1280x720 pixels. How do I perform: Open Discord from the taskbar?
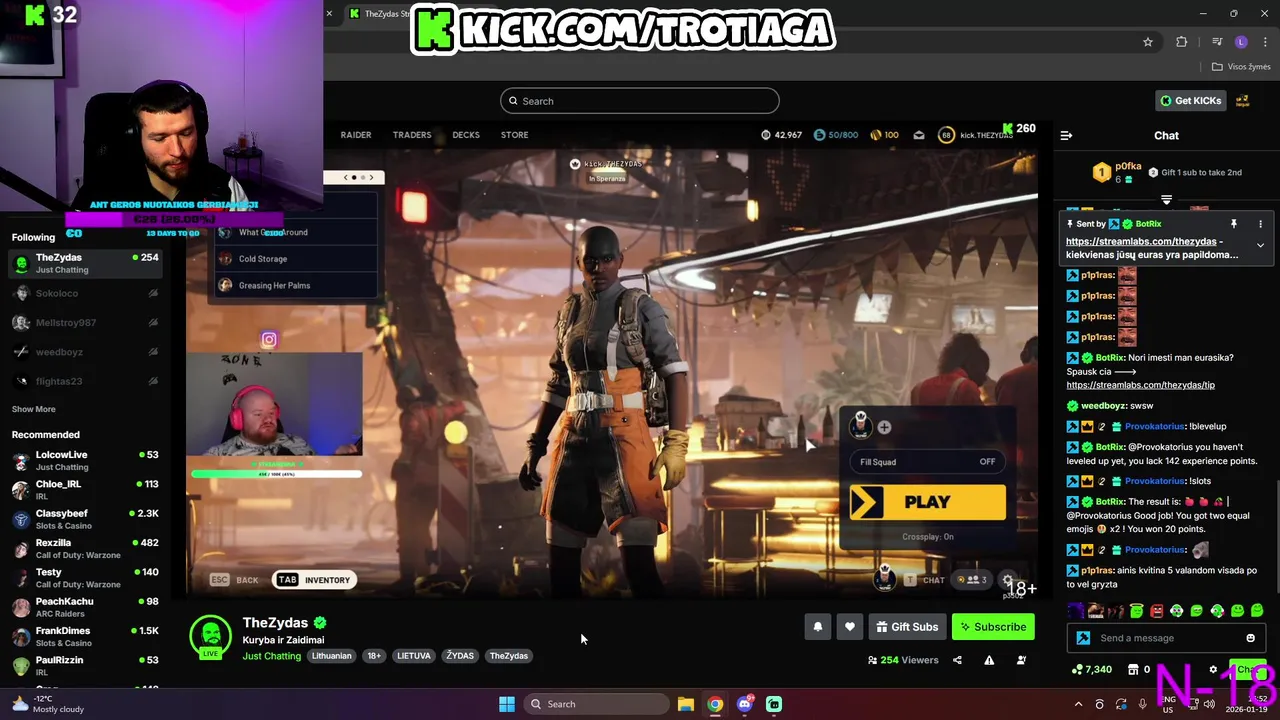pyautogui.click(x=744, y=704)
